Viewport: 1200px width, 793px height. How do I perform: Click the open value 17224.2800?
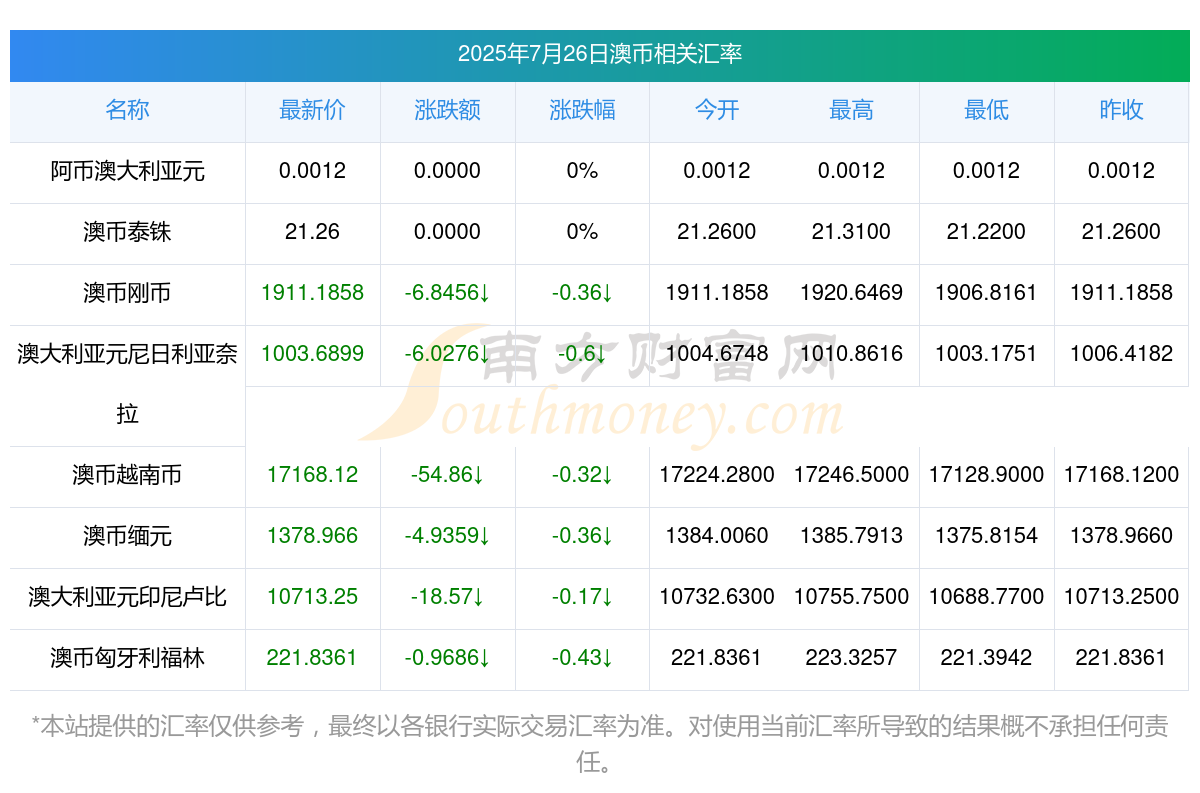click(717, 475)
